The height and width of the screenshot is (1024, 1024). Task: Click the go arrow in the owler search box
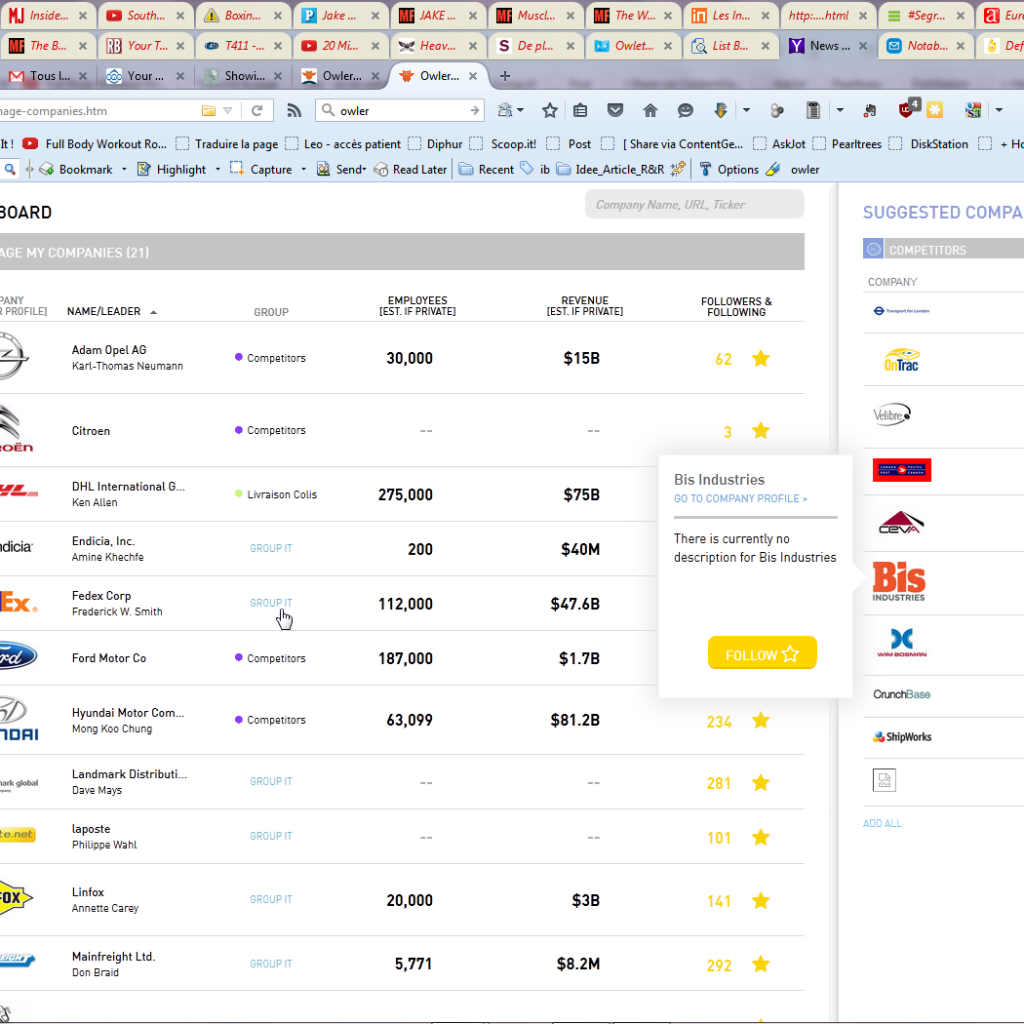pos(475,110)
